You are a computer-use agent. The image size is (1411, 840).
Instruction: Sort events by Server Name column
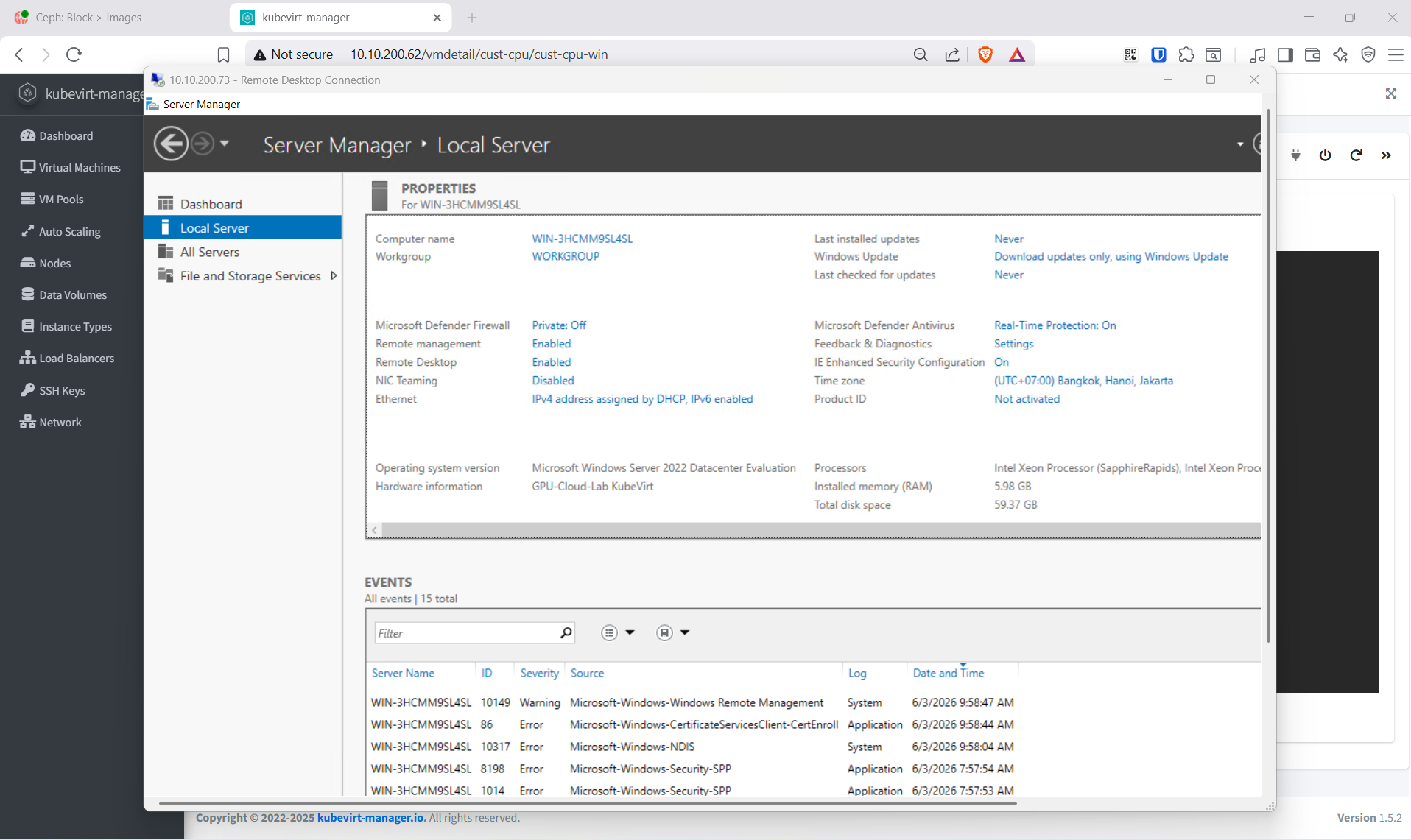pyautogui.click(x=403, y=673)
